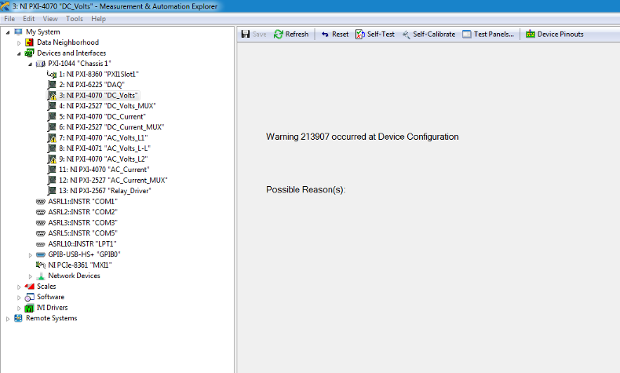Image resolution: width=620 pixels, height=373 pixels.
Task: Collapse the My System tree node
Action: (8, 32)
